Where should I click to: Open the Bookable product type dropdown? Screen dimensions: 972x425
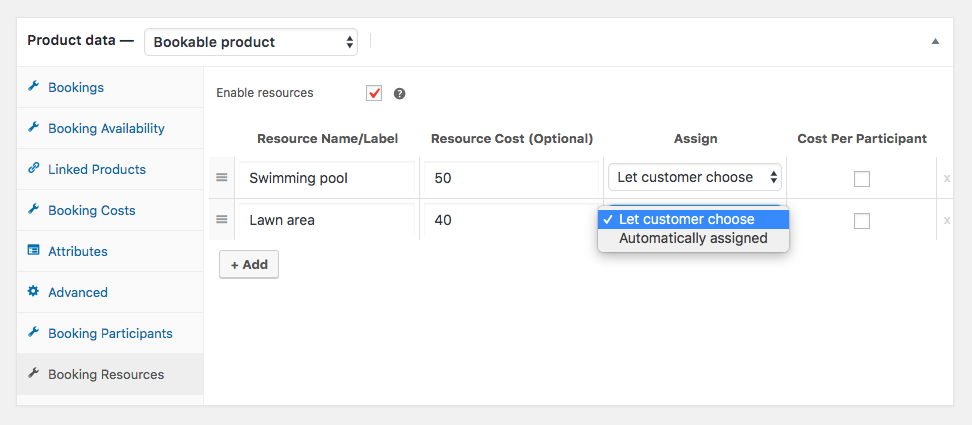tap(251, 42)
